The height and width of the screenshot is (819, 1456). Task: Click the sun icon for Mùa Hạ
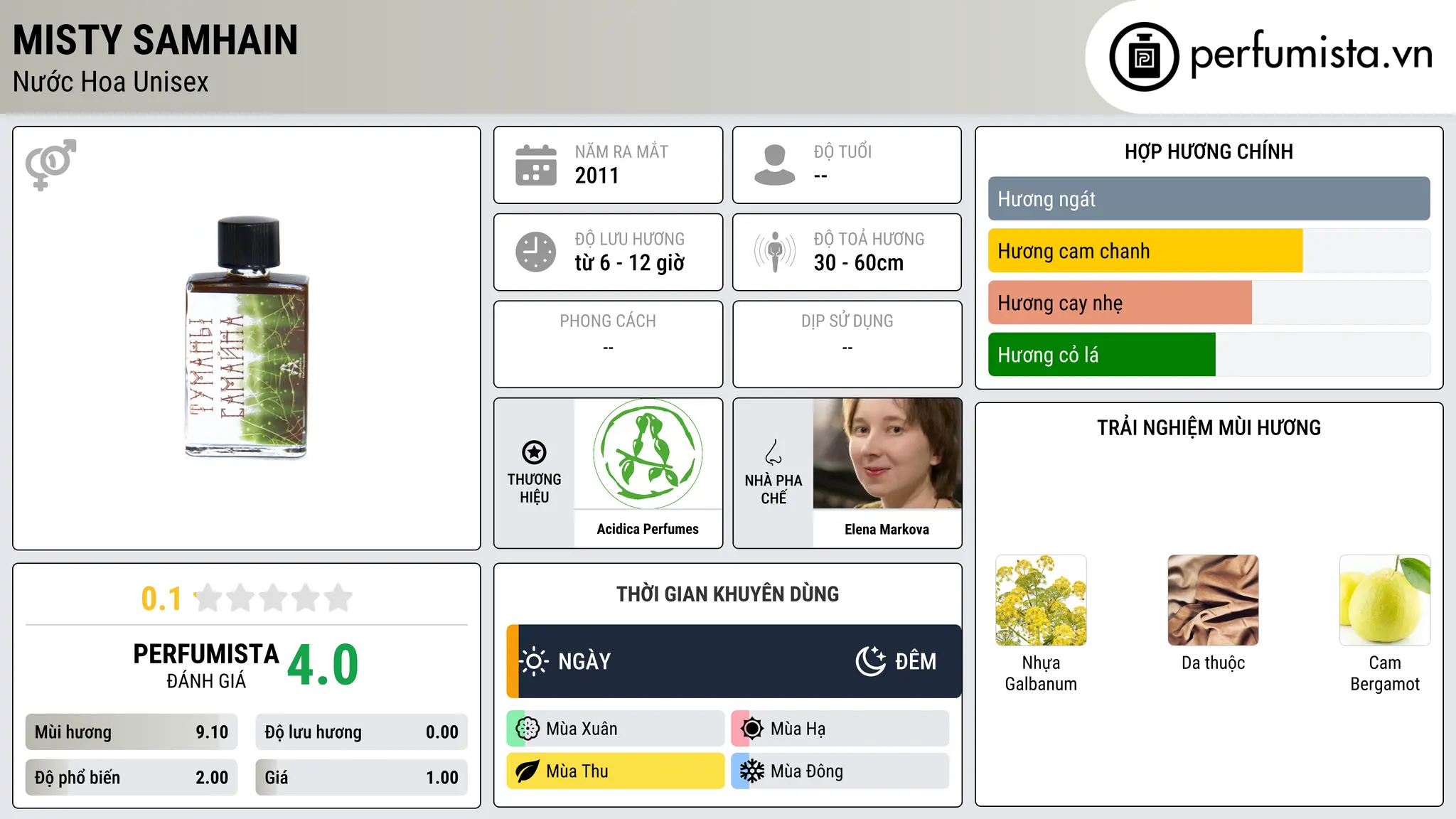[752, 729]
